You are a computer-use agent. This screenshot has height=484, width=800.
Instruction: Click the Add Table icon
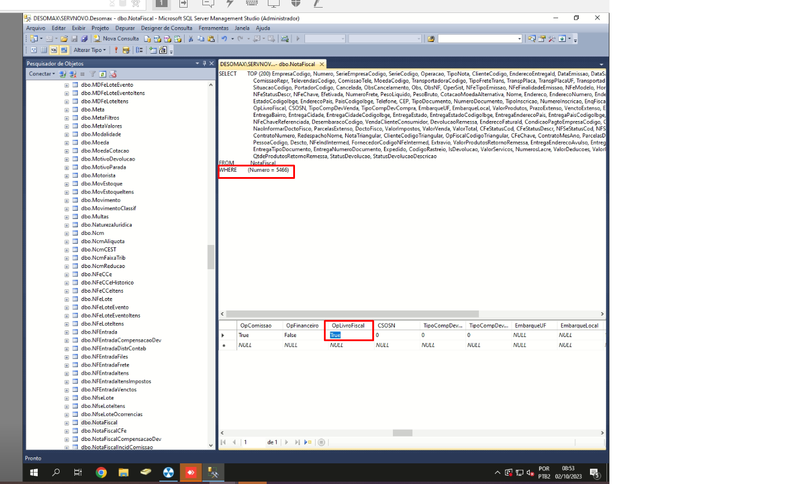click(153, 50)
